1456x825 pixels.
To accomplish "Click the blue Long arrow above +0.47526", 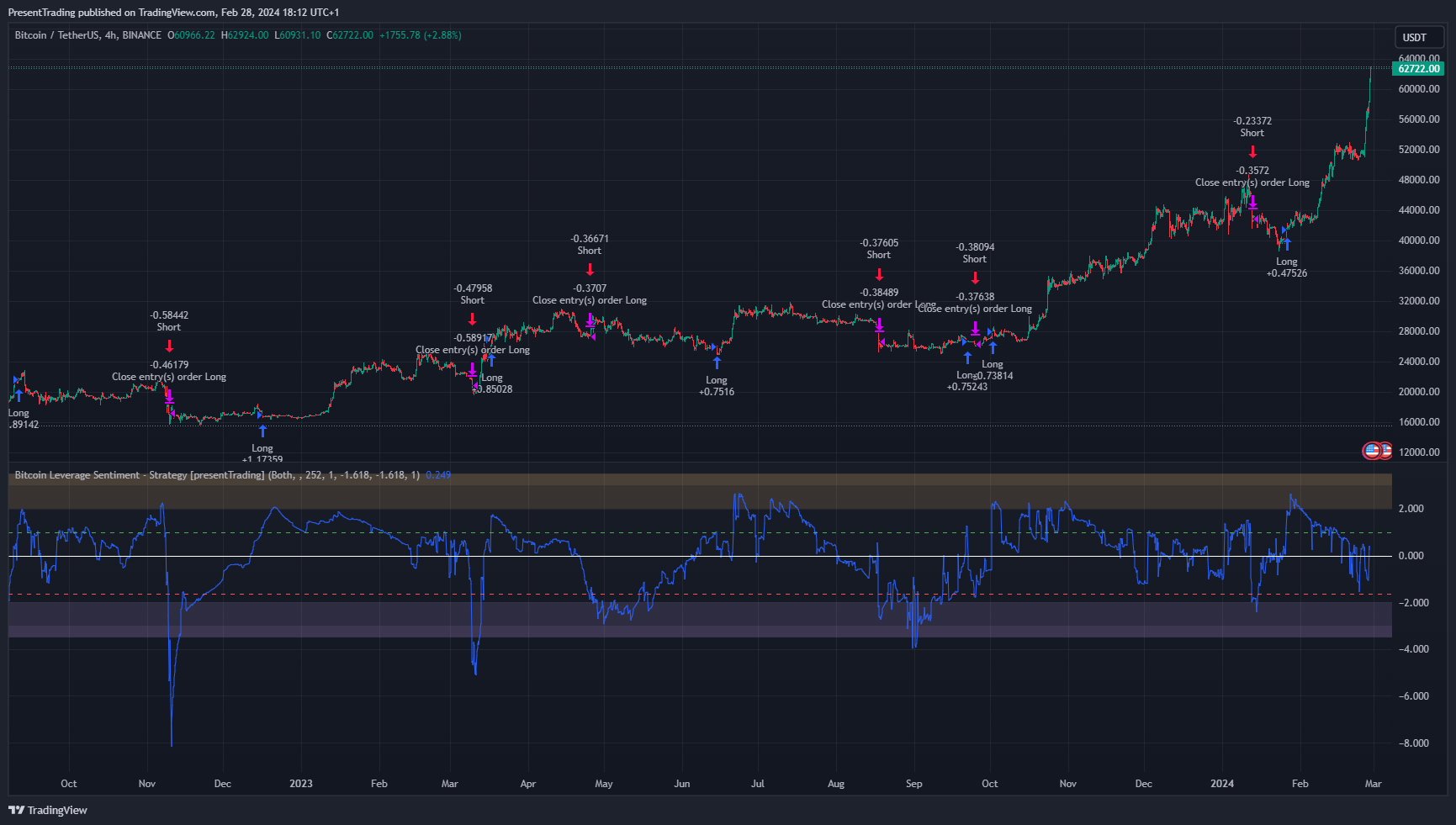I will pyautogui.click(x=1287, y=244).
